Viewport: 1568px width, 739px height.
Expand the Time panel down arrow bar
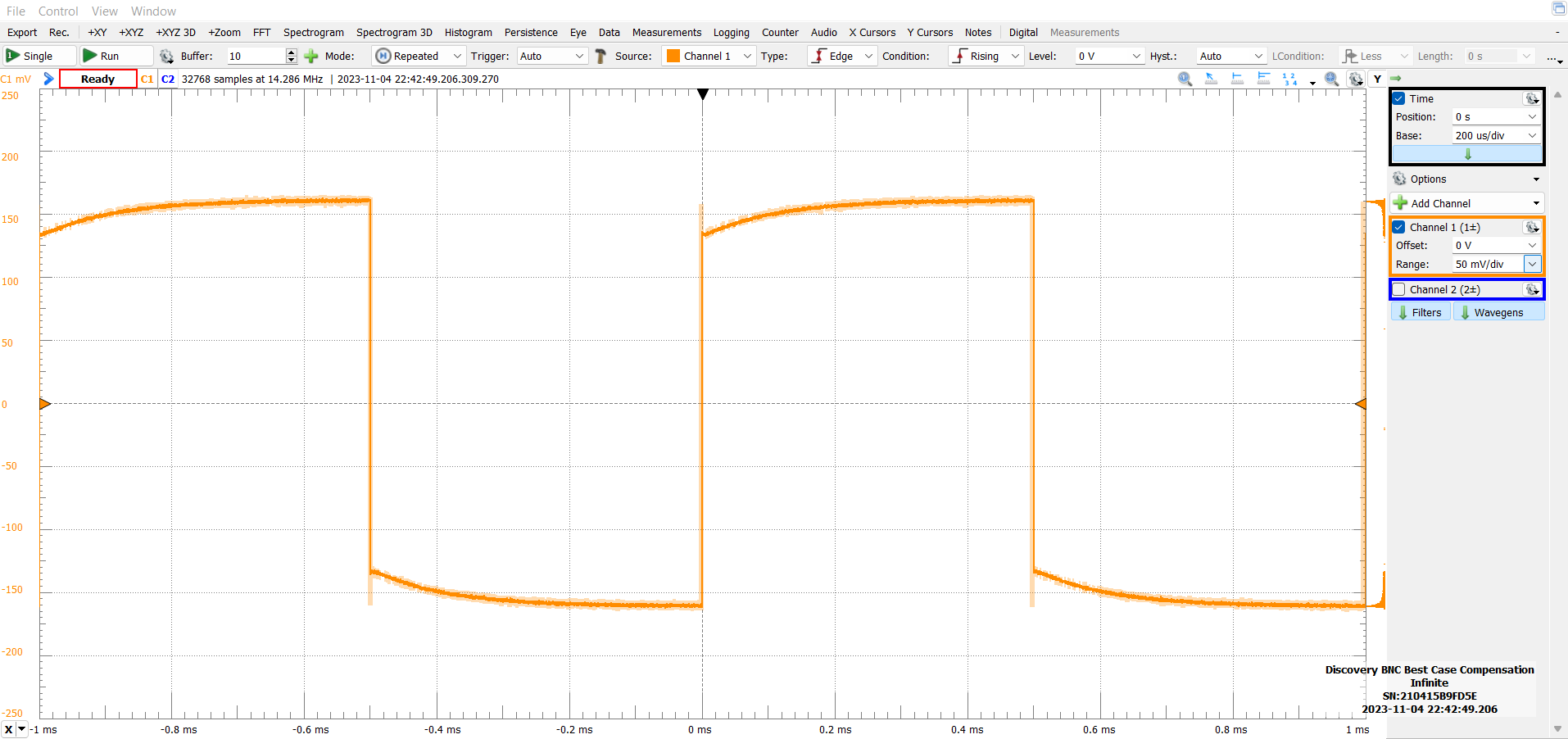[x=1467, y=154]
